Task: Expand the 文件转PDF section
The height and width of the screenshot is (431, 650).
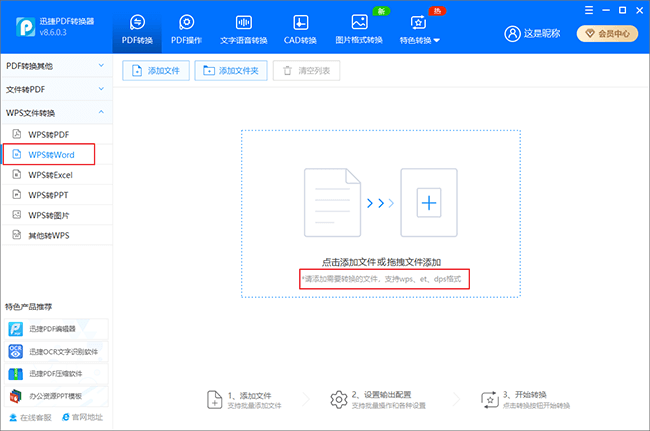Action: [56, 89]
